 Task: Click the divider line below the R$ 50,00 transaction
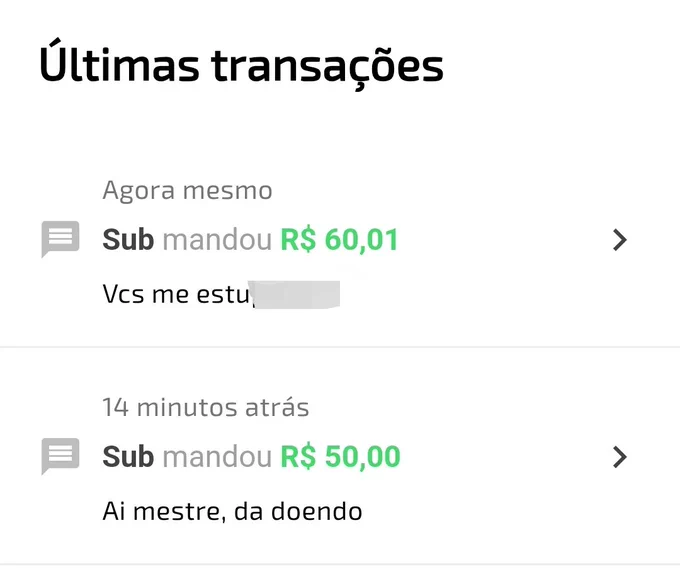point(340,564)
